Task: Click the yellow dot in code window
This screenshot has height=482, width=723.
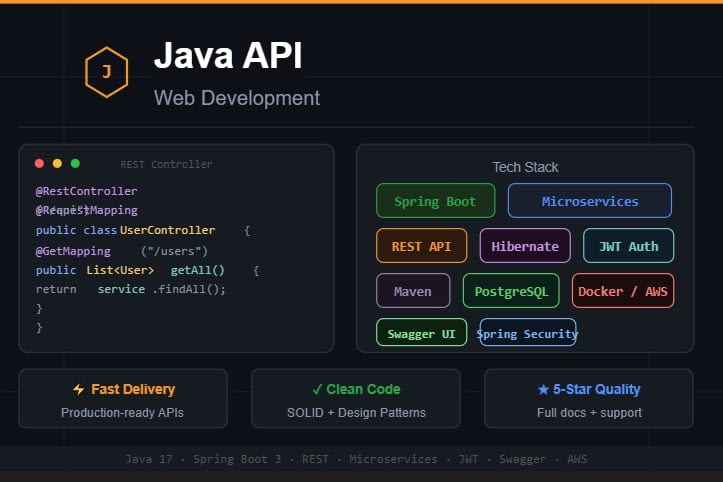Action: (x=57, y=163)
